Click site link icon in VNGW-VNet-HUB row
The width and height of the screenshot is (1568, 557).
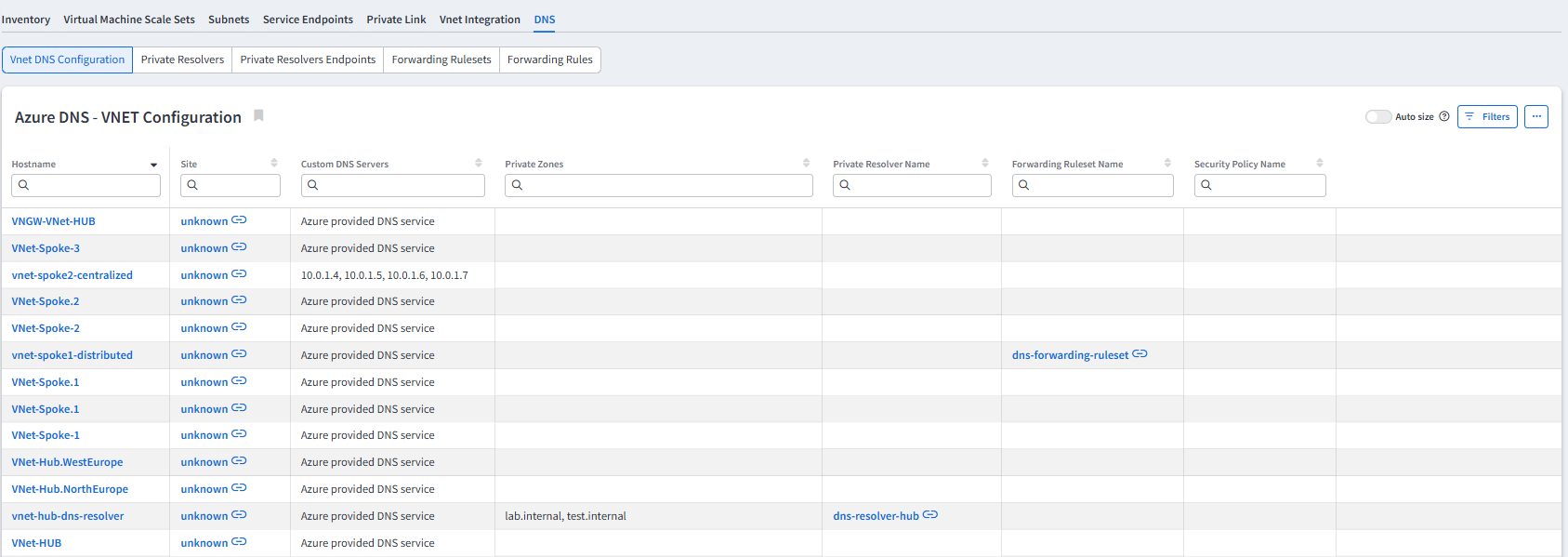239,220
